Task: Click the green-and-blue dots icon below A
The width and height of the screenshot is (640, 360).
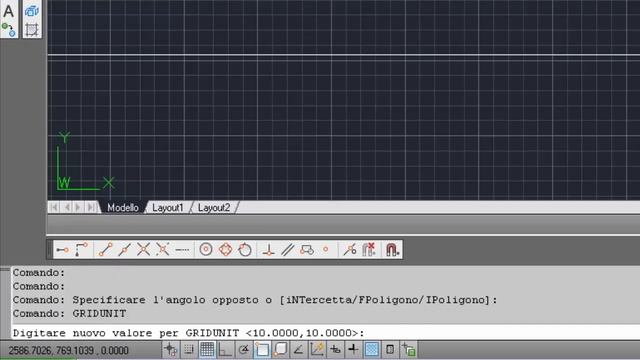Action: (9, 30)
